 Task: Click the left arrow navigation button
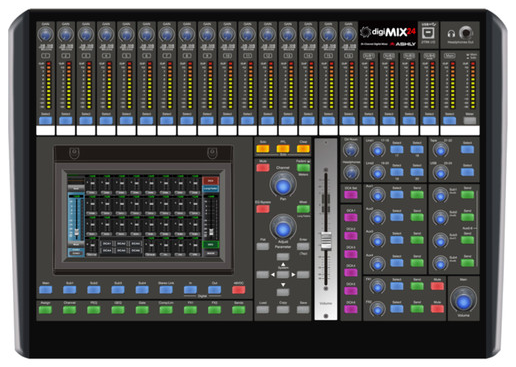tap(262, 275)
